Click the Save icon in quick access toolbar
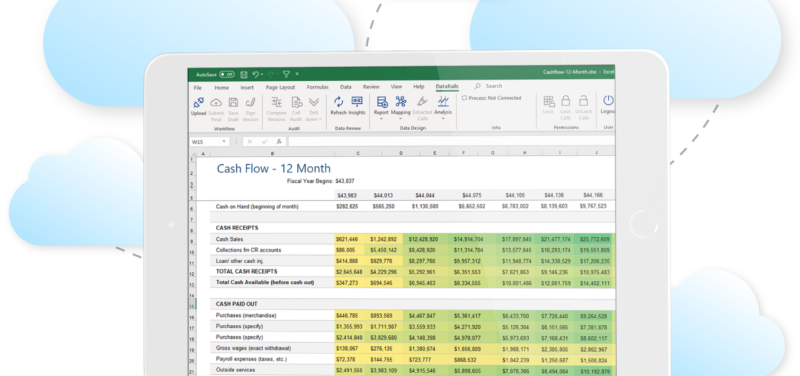 point(243,74)
